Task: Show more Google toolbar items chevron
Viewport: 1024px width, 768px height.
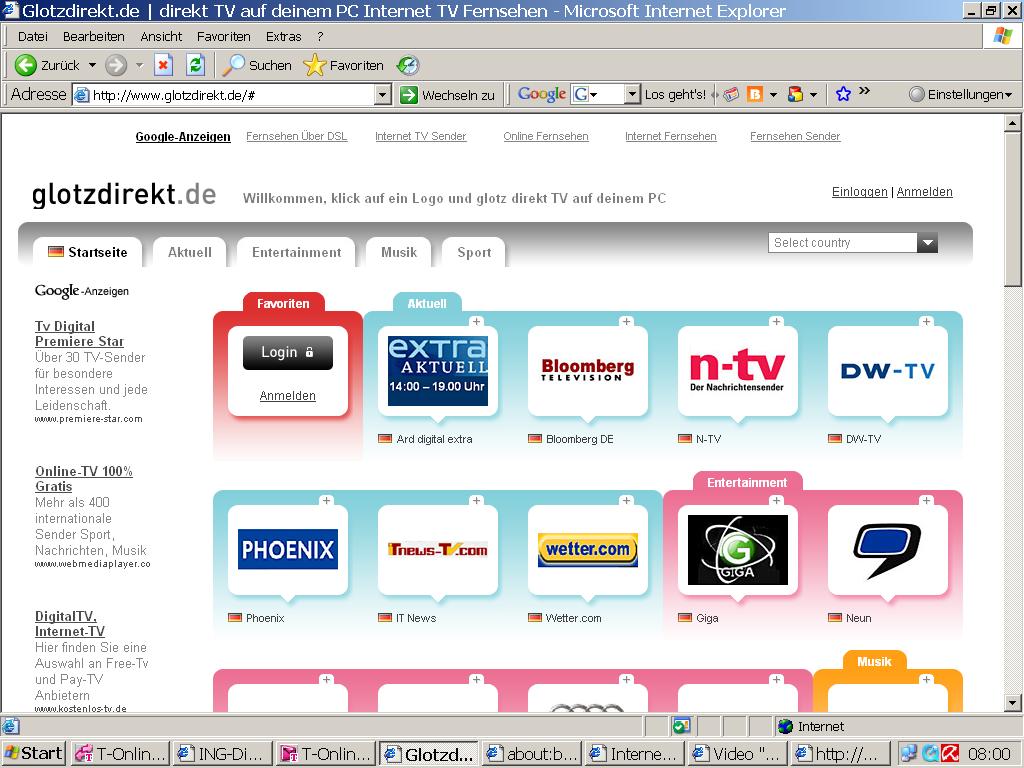Action: pos(864,91)
